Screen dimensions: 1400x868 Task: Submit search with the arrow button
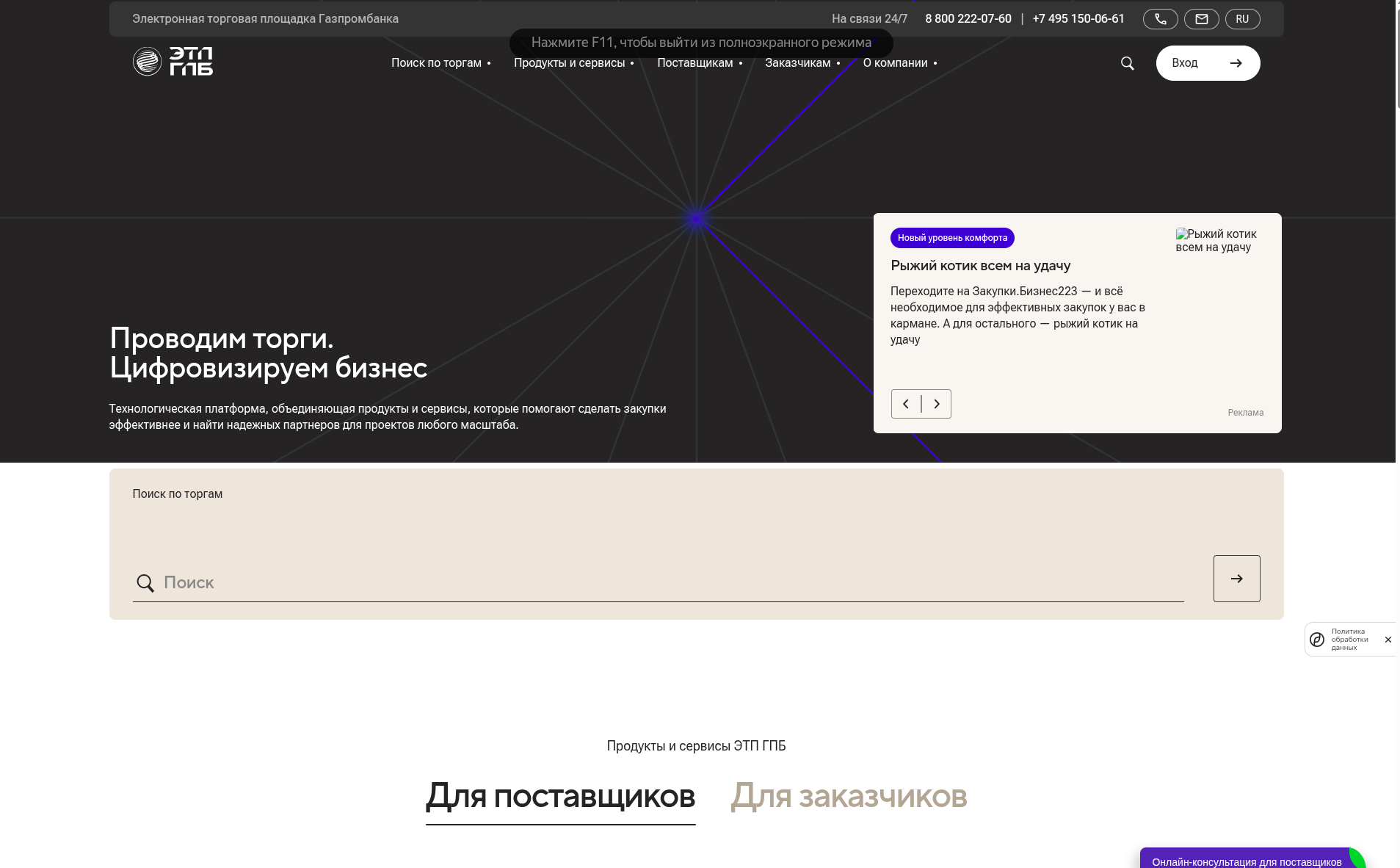[1236, 579]
